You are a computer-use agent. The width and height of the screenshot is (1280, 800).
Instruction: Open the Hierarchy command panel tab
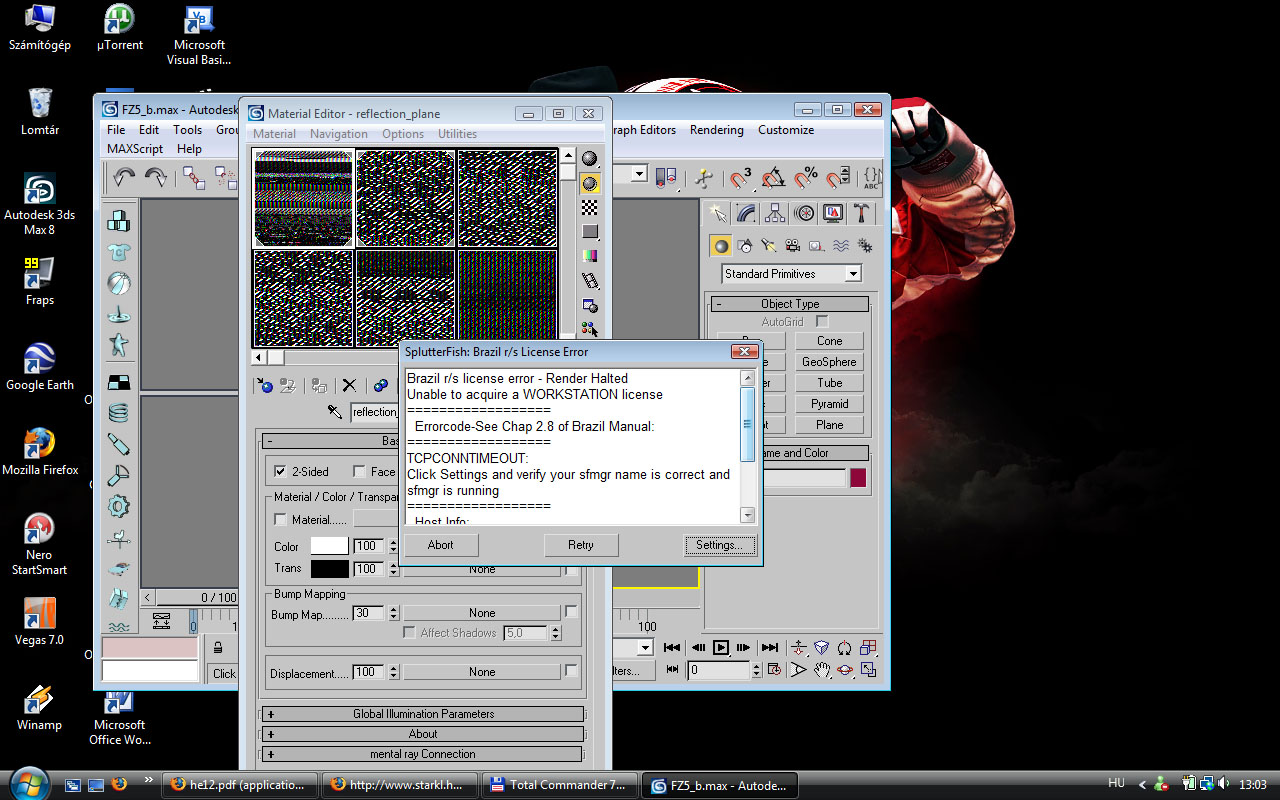coord(775,213)
